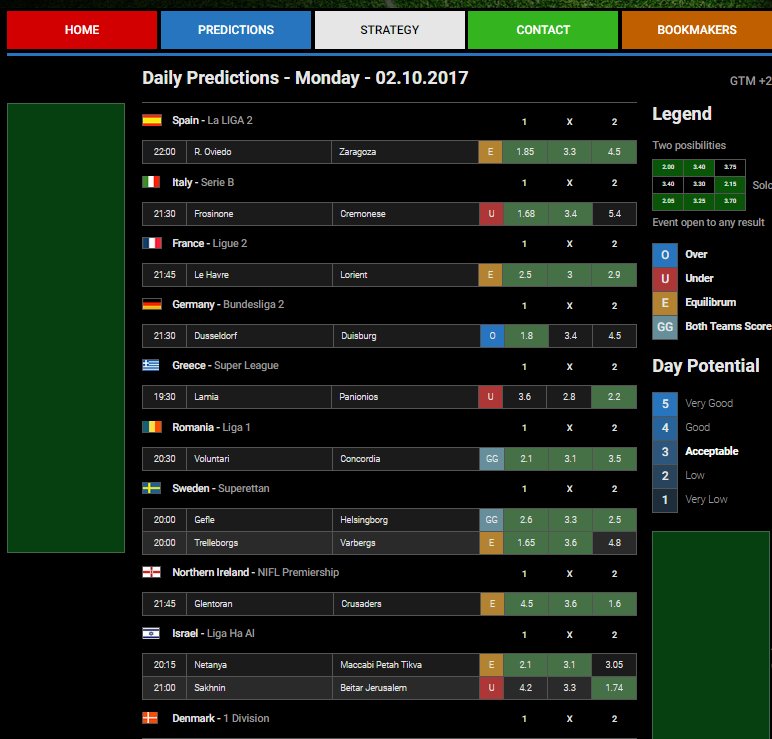Select day potential 4 Good
Viewport: 772px width, 739px height.
(x=665, y=428)
